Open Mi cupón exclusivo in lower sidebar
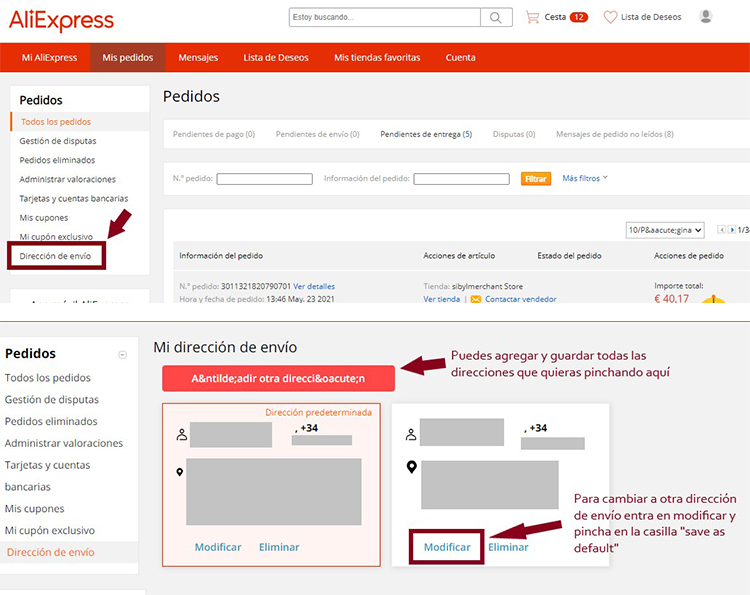Viewport: 750px width, 595px height. pyautogui.click(x=50, y=530)
